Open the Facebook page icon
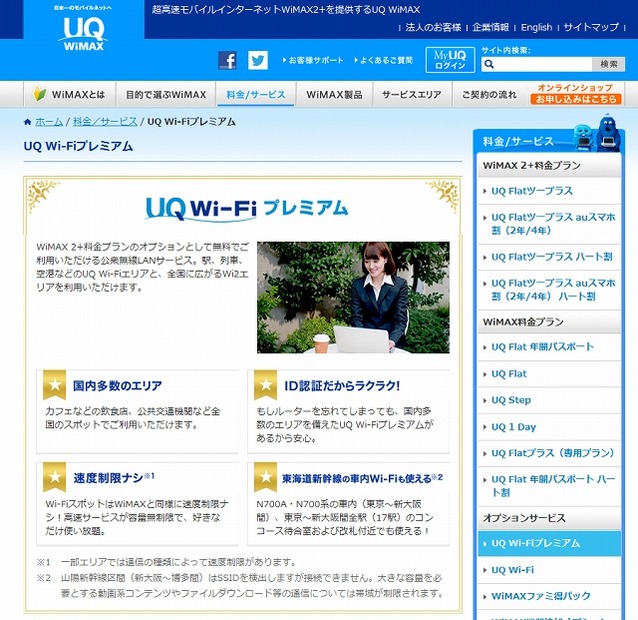Viewport: 638px width, 620px height. tap(227, 61)
